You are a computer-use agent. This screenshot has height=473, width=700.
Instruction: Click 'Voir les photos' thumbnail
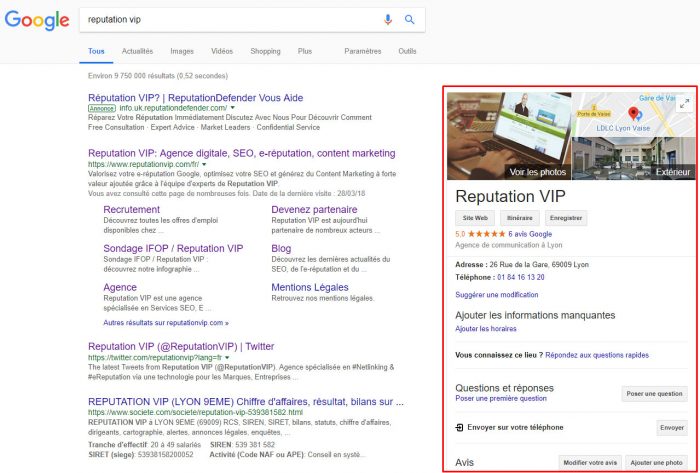pos(509,136)
